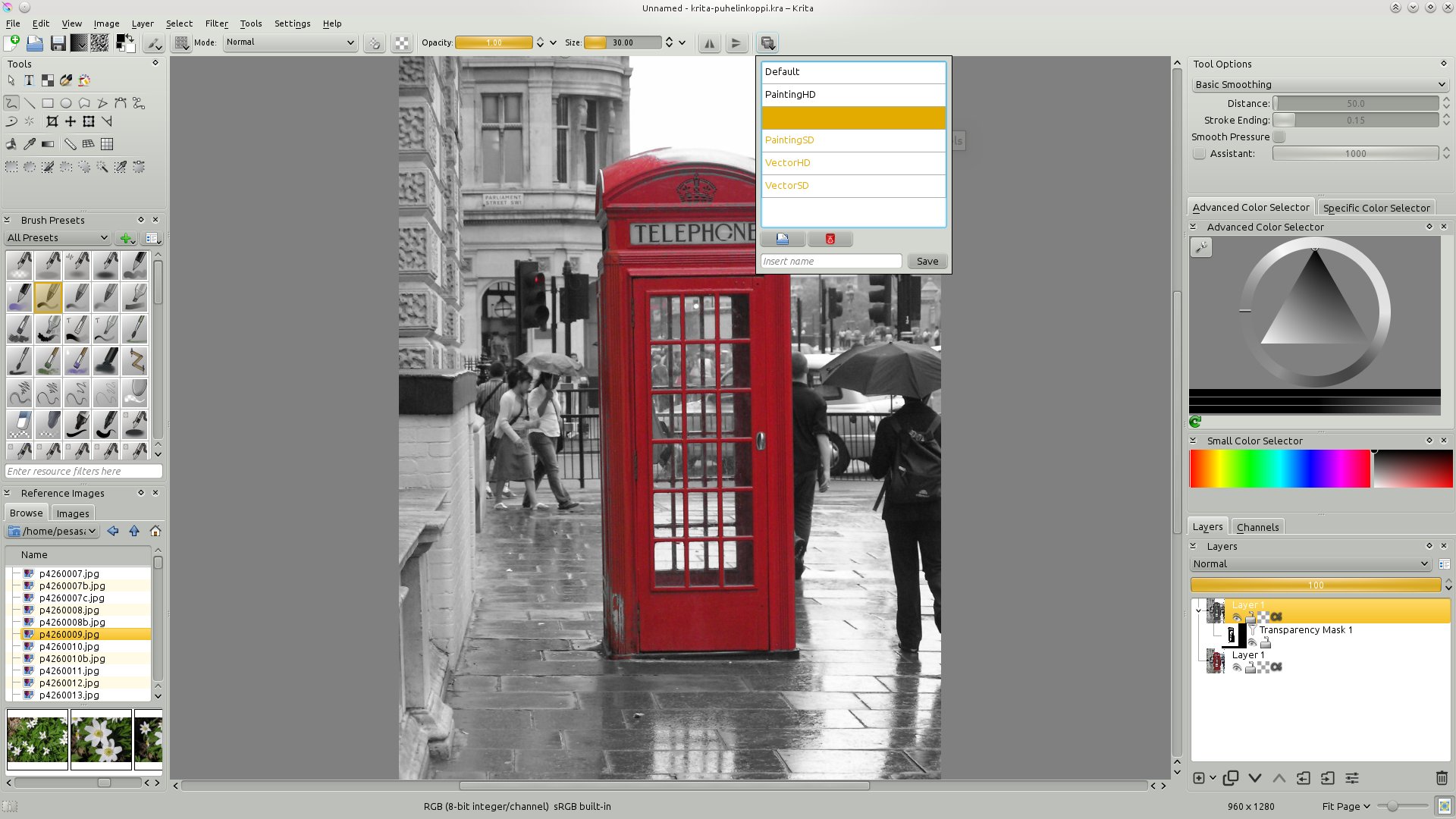Screen dimensions: 1456x819
Task: Delete the selected layer with trash icon
Action: pyautogui.click(x=1442, y=778)
